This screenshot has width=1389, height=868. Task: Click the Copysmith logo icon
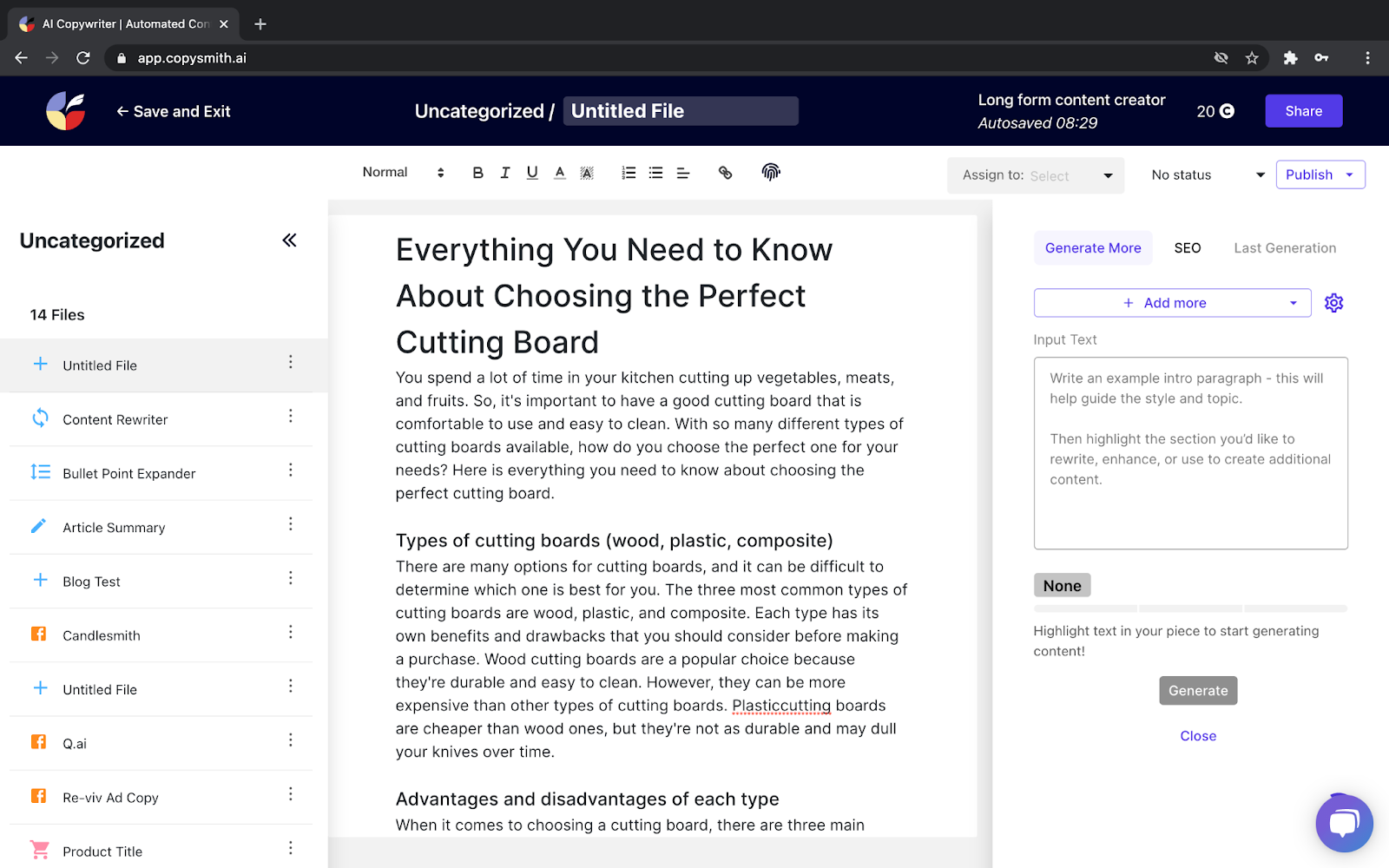click(x=65, y=111)
